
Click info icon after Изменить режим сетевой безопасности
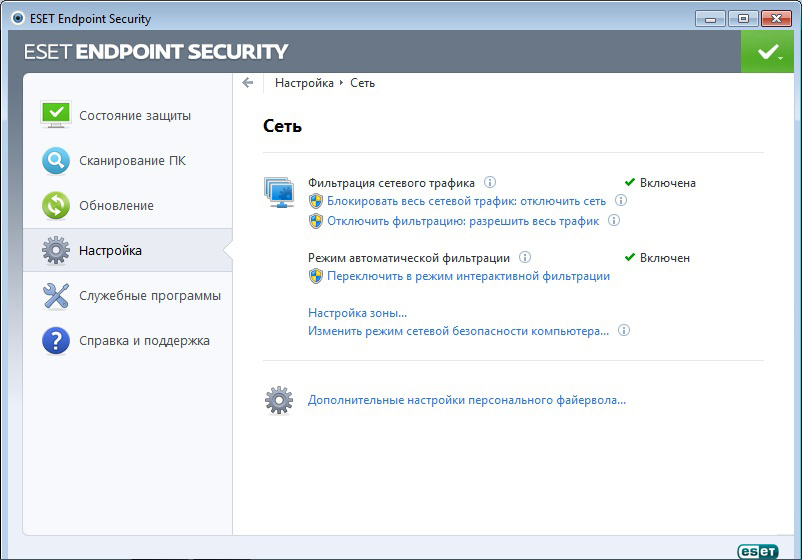coord(624,331)
